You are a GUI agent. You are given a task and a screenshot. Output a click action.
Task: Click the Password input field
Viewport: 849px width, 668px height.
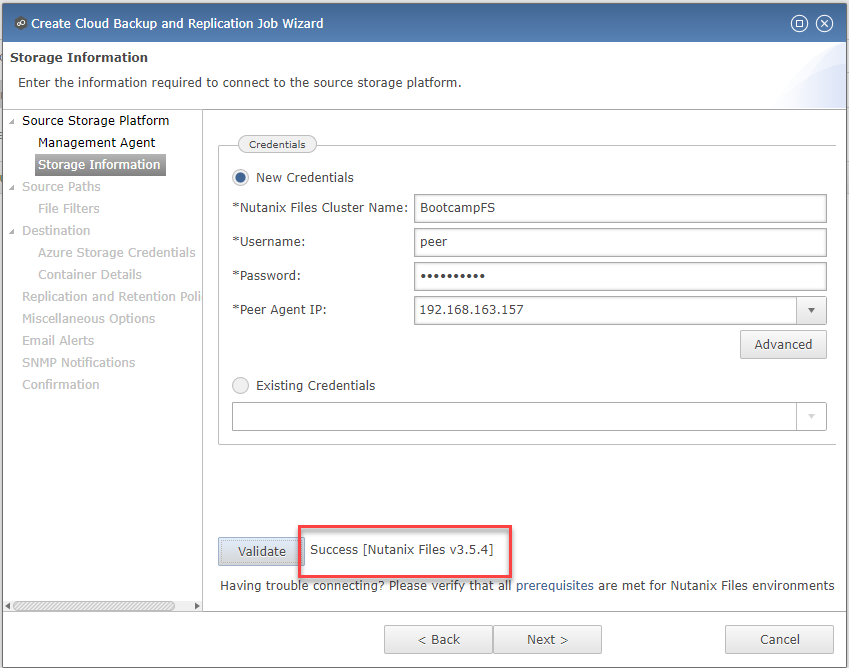click(620, 276)
